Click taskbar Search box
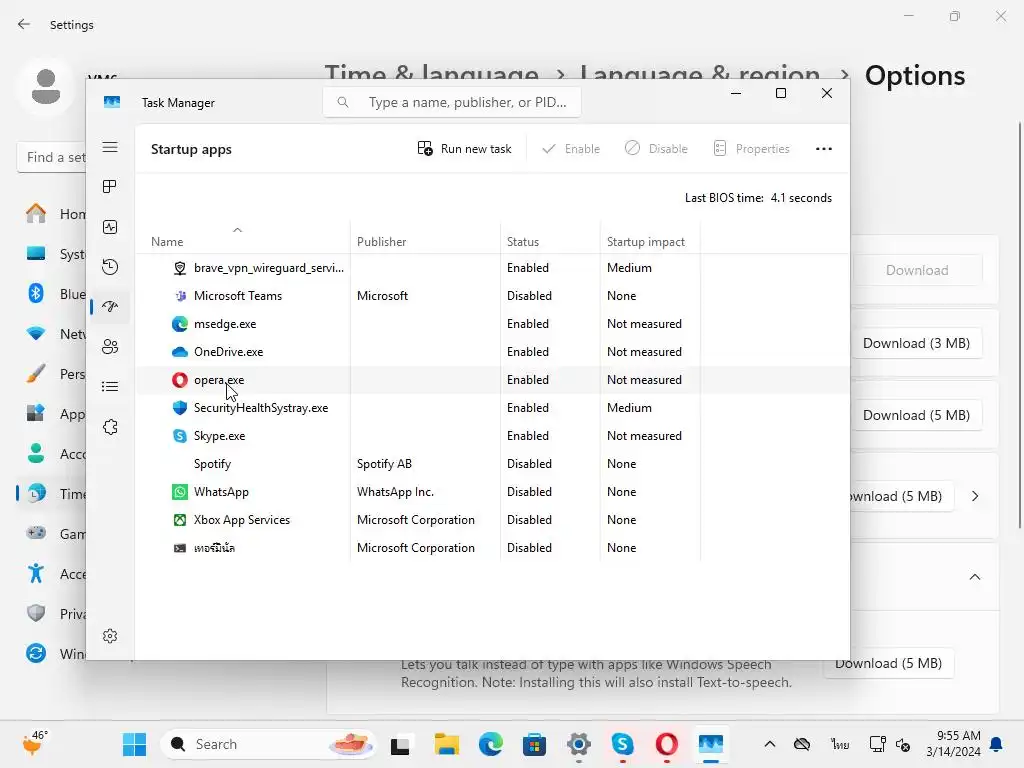 click(268, 744)
